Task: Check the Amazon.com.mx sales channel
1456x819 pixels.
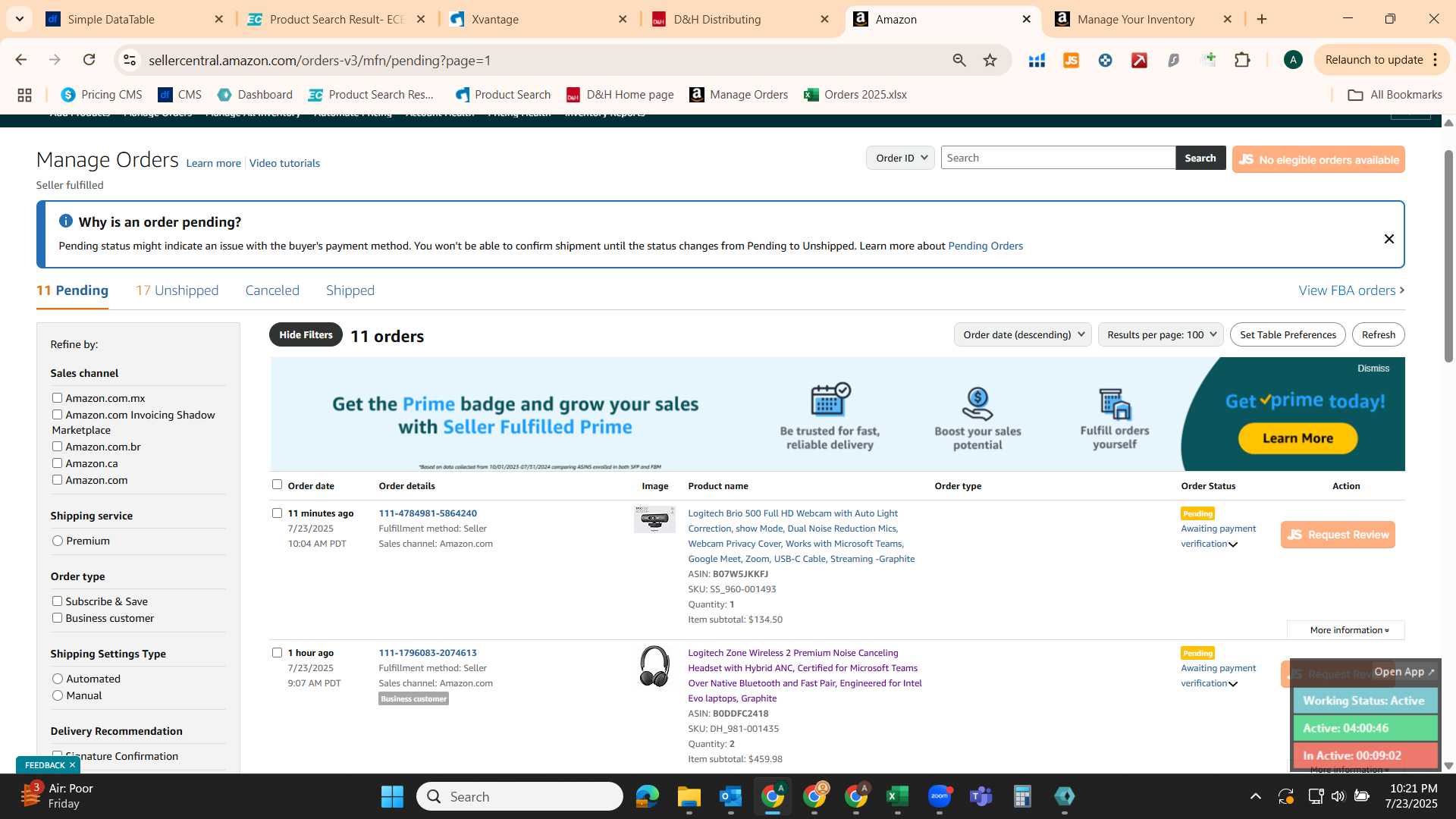Action: click(57, 398)
